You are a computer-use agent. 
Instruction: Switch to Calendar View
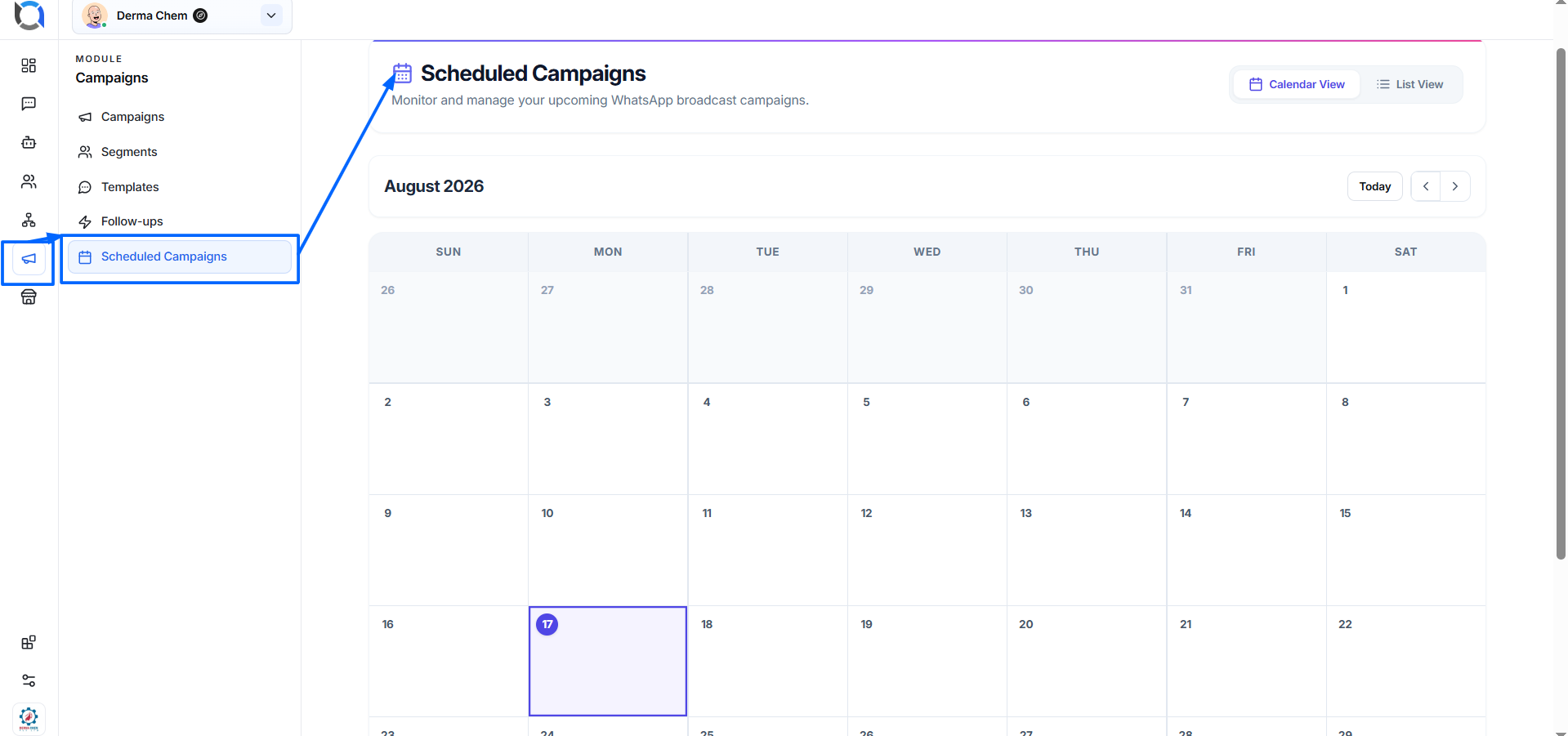[1297, 84]
